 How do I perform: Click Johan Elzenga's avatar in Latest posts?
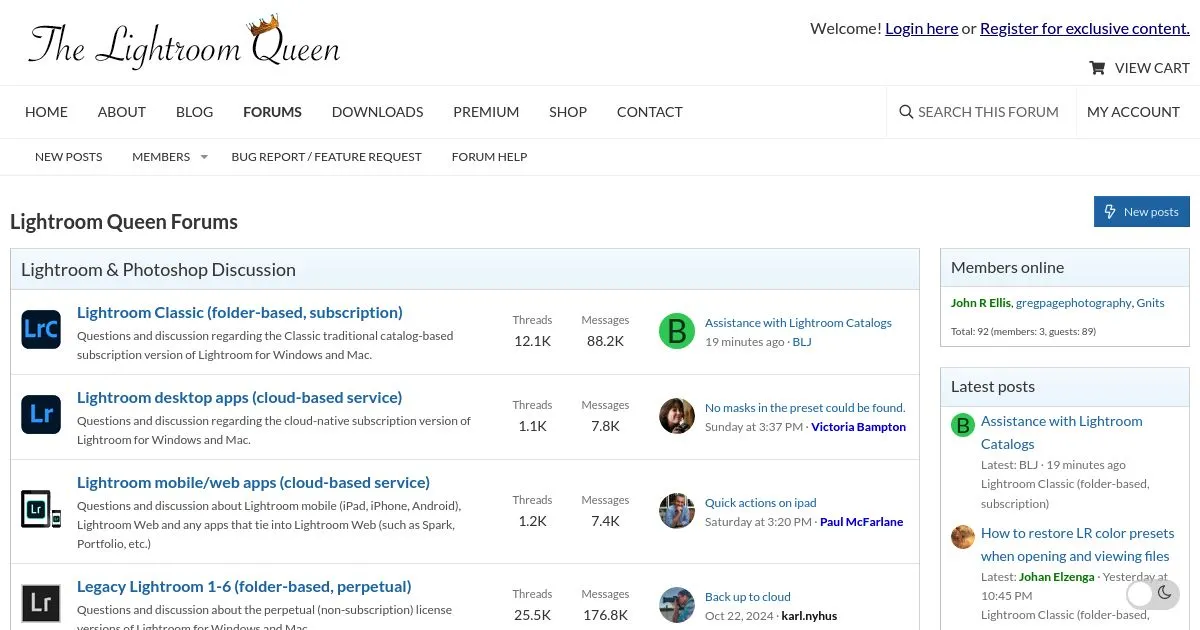click(963, 536)
